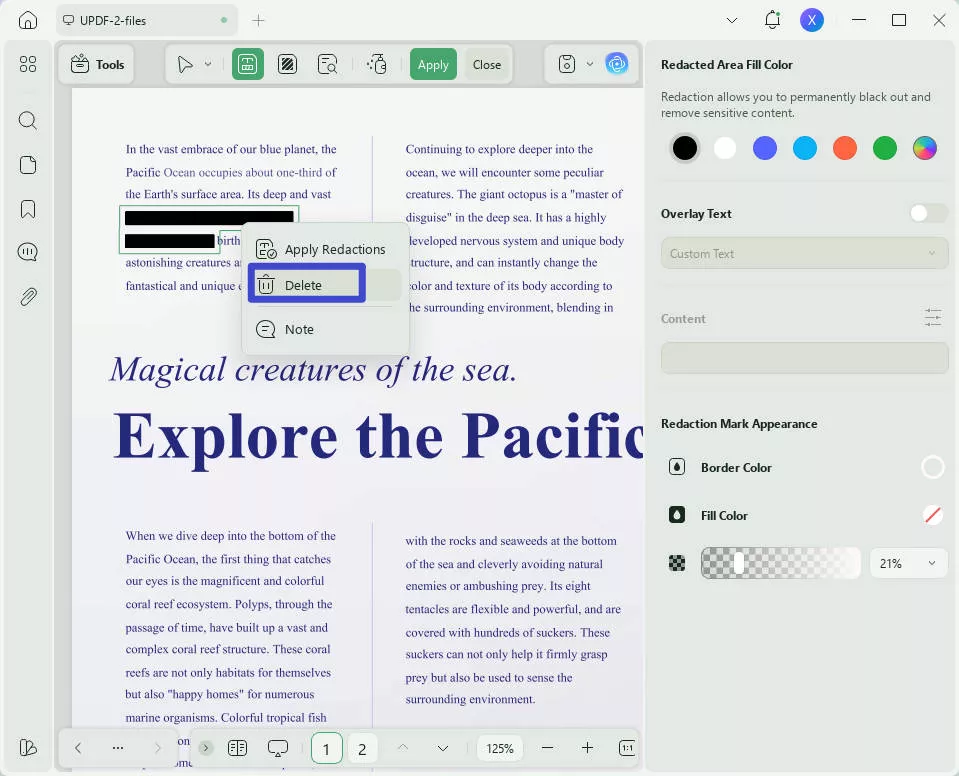Open the search magnifier in left sidebar

coord(28,120)
